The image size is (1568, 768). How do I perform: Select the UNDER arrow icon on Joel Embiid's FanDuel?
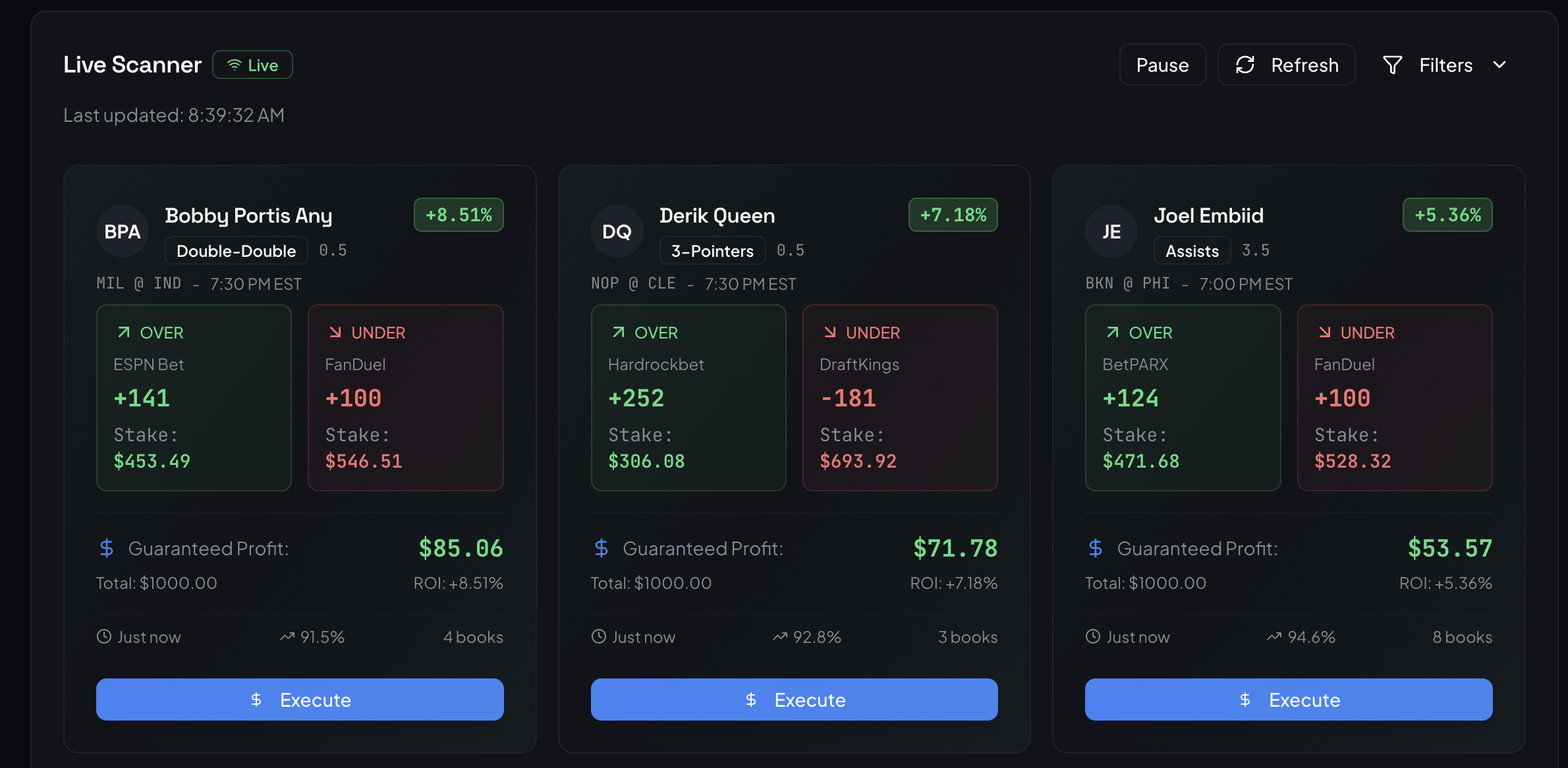point(1325,332)
